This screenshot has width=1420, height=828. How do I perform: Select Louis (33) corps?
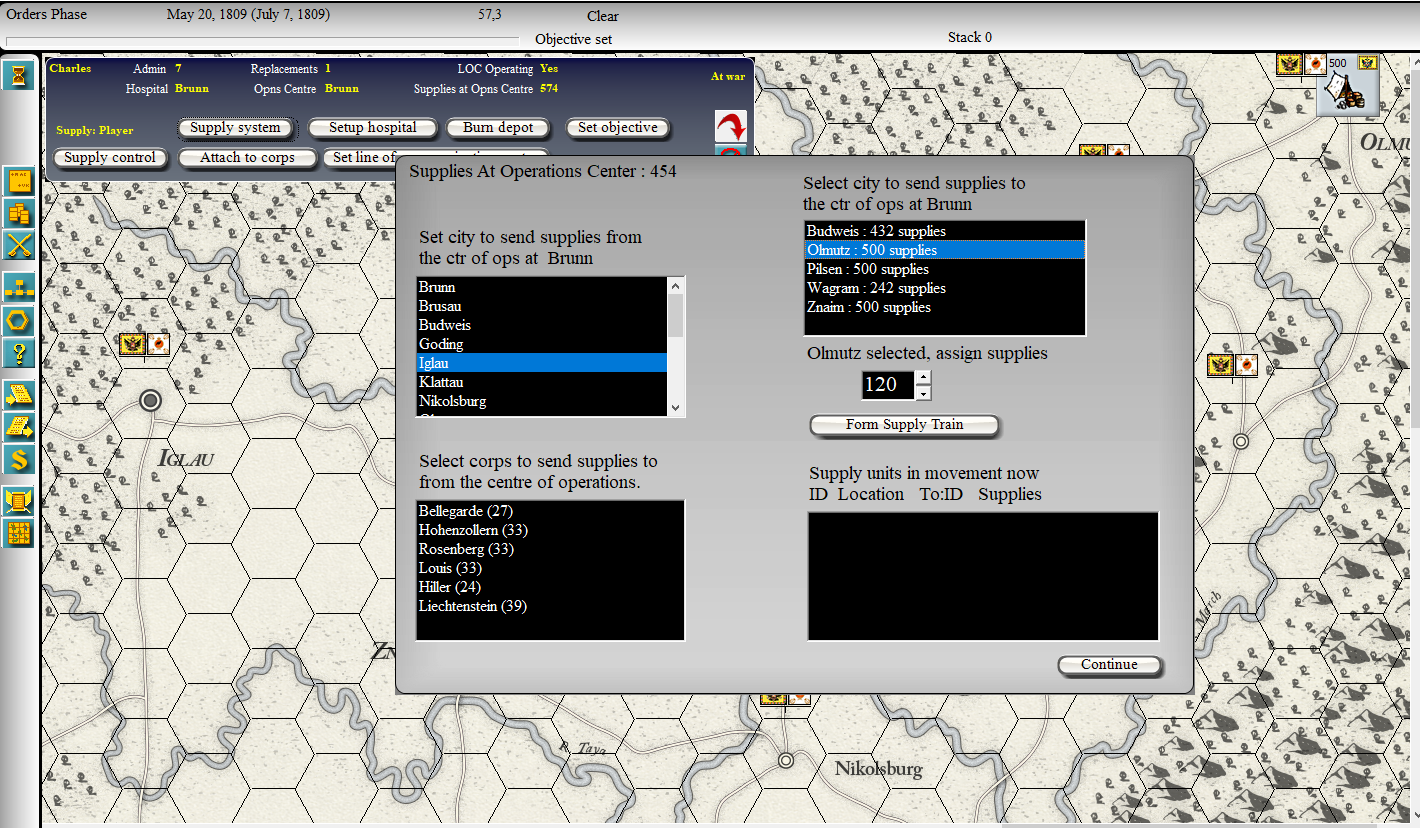pyautogui.click(x=550, y=568)
